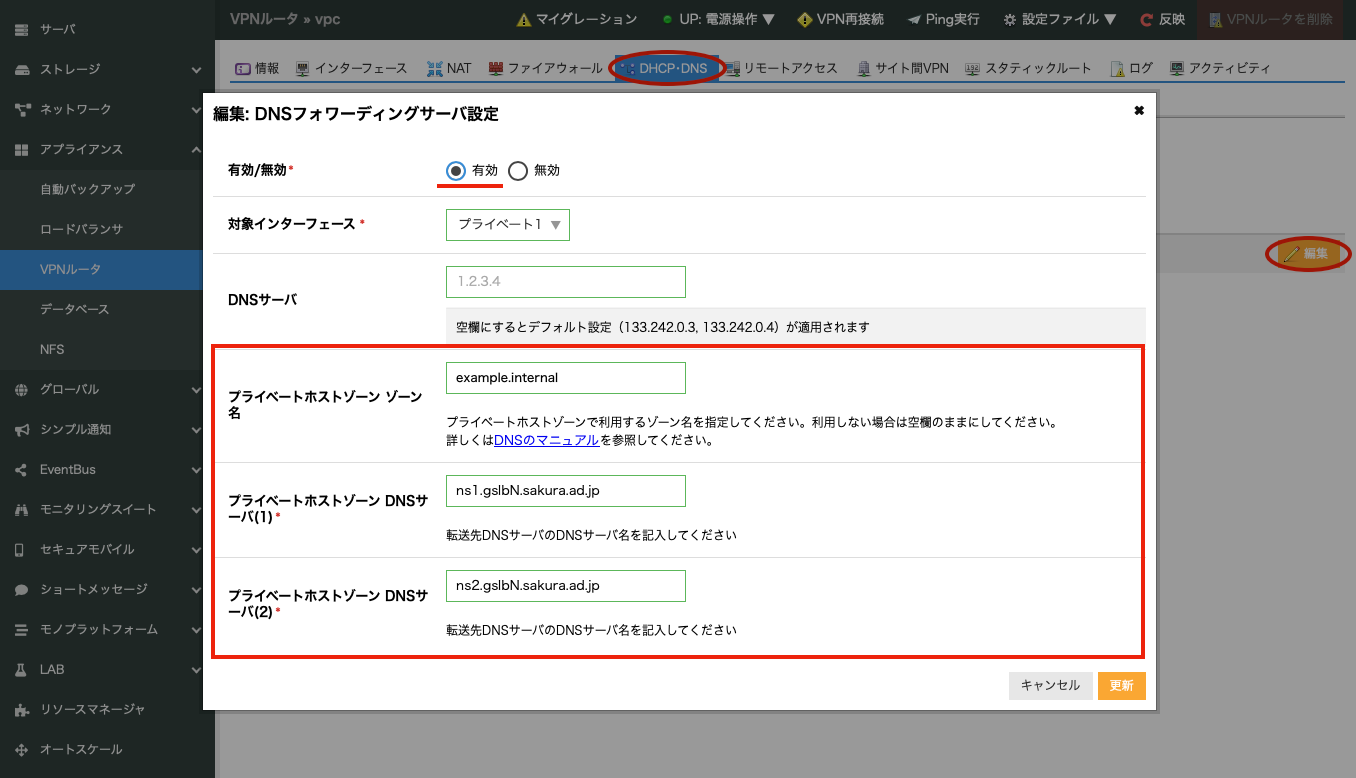Select the 有効 radio button

[456, 170]
